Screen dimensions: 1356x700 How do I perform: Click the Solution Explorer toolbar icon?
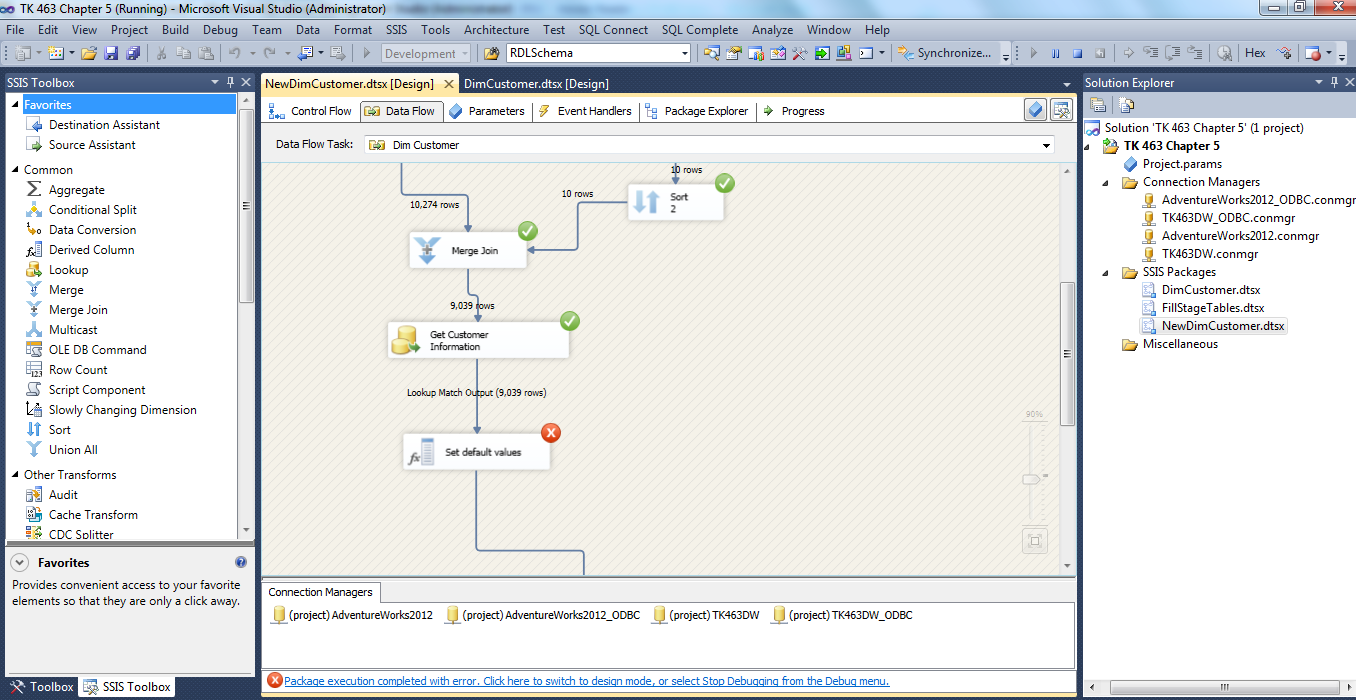point(711,53)
